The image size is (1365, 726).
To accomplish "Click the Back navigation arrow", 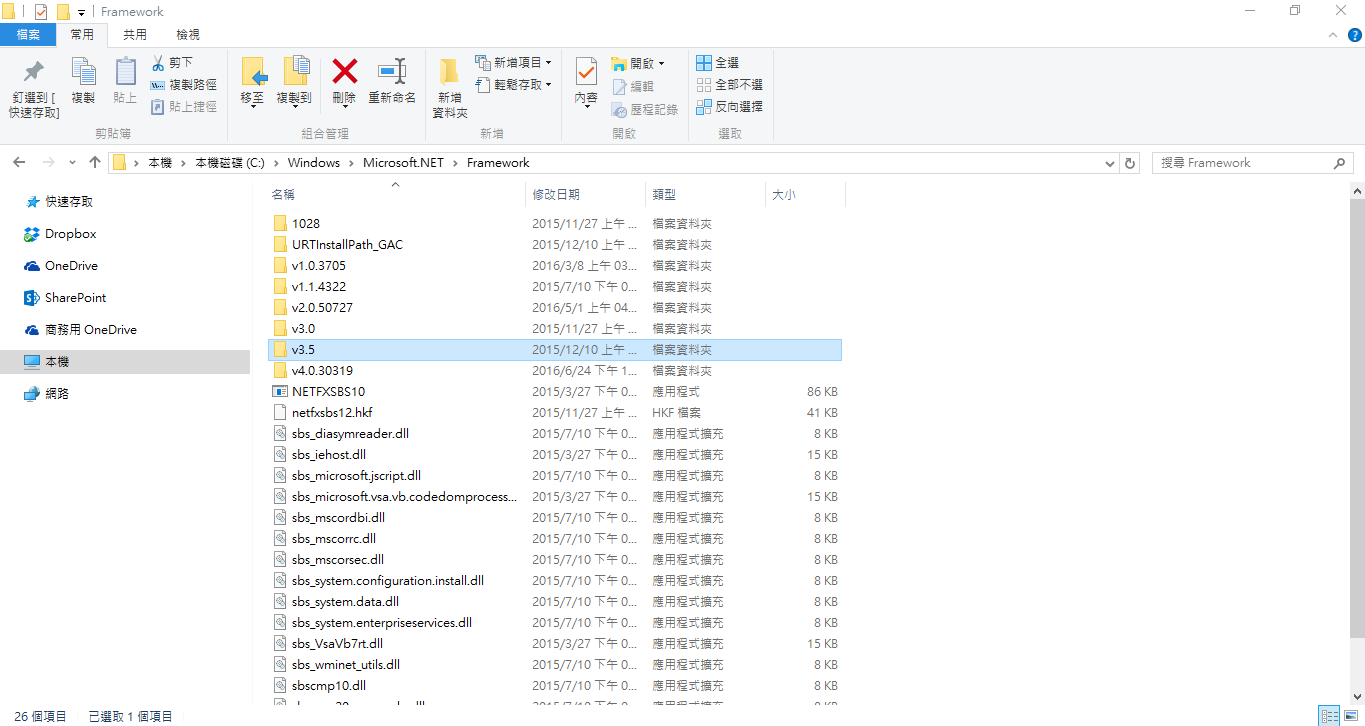I will tap(20, 162).
